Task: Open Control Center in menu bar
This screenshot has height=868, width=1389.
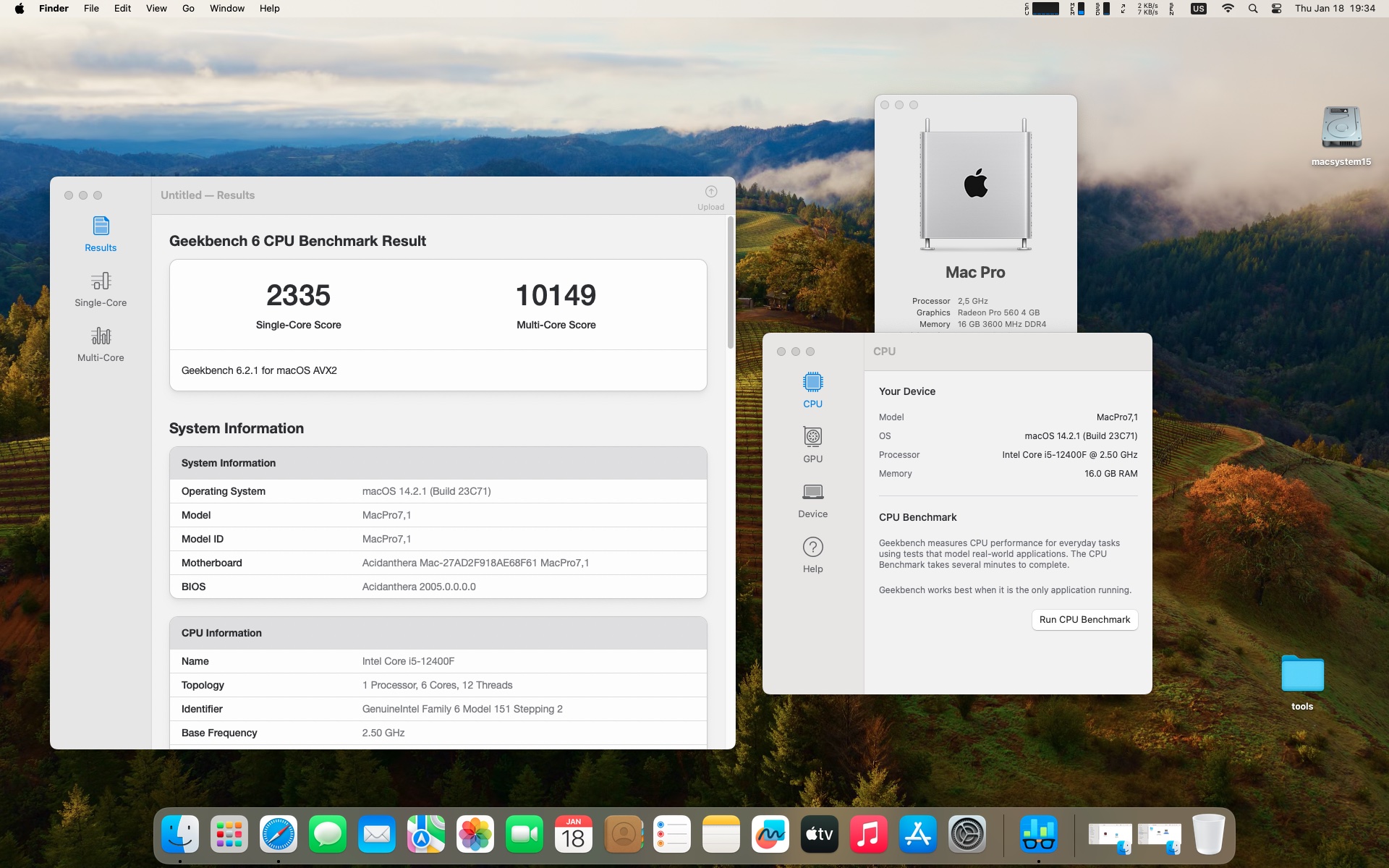Action: [x=1276, y=9]
